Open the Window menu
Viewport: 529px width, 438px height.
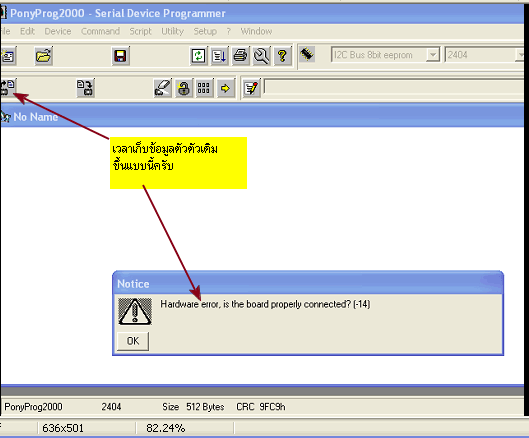click(256, 31)
